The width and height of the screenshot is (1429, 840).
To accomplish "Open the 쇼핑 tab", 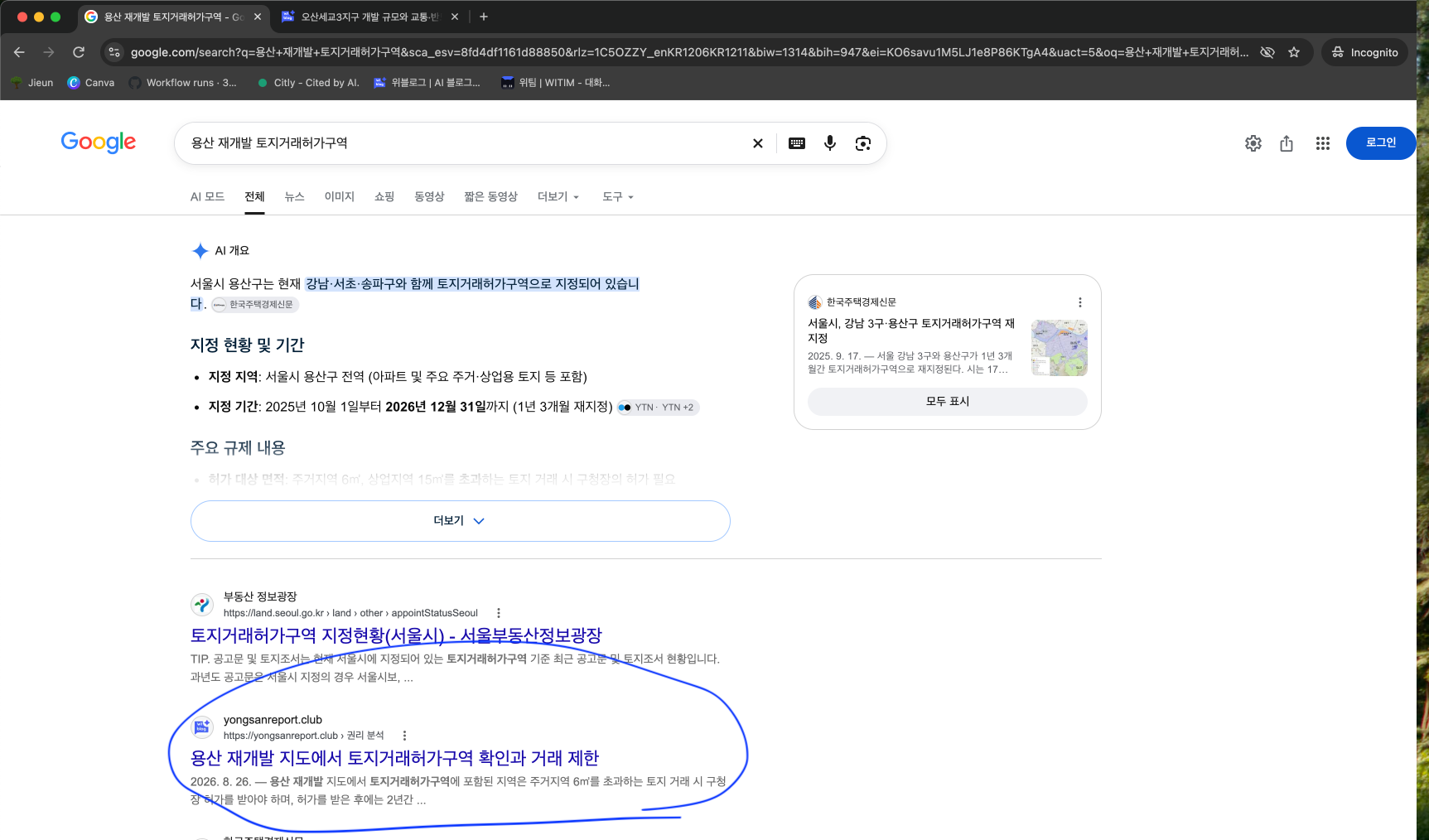I will click(x=384, y=196).
